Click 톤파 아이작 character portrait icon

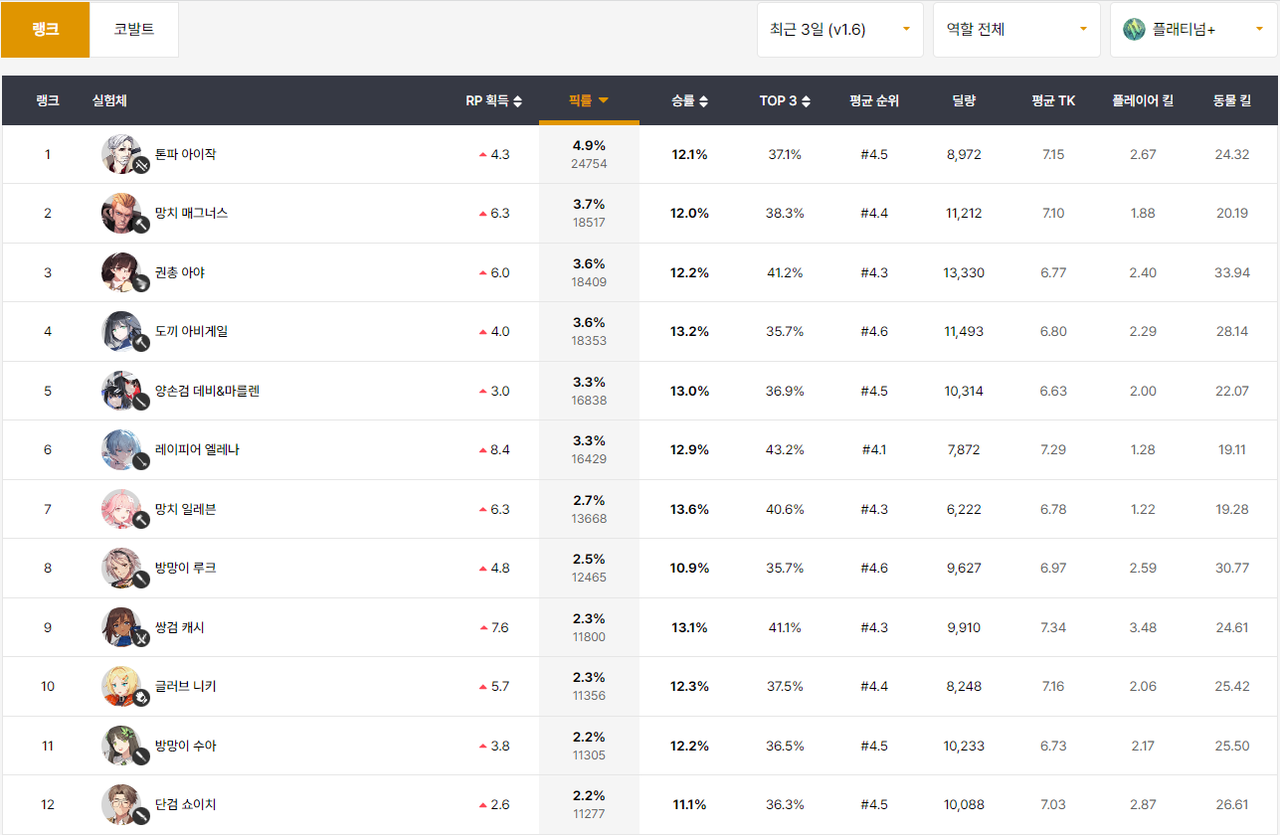click(123, 154)
